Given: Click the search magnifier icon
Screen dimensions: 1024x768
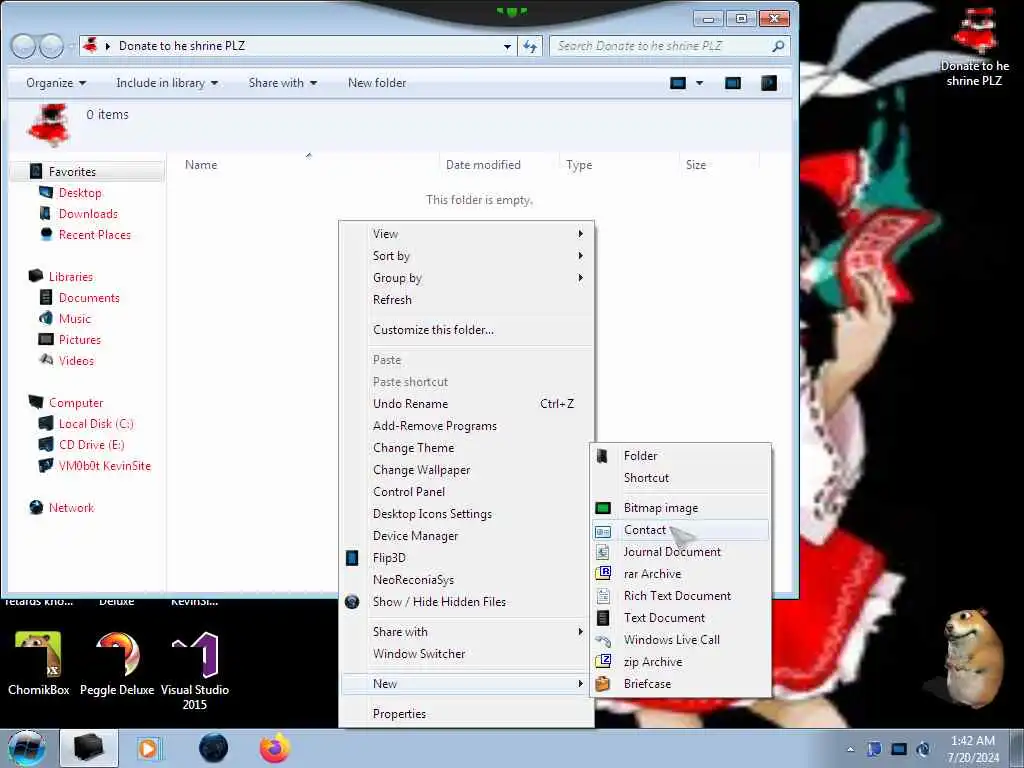Looking at the screenshot, I should tap(778, 46).
